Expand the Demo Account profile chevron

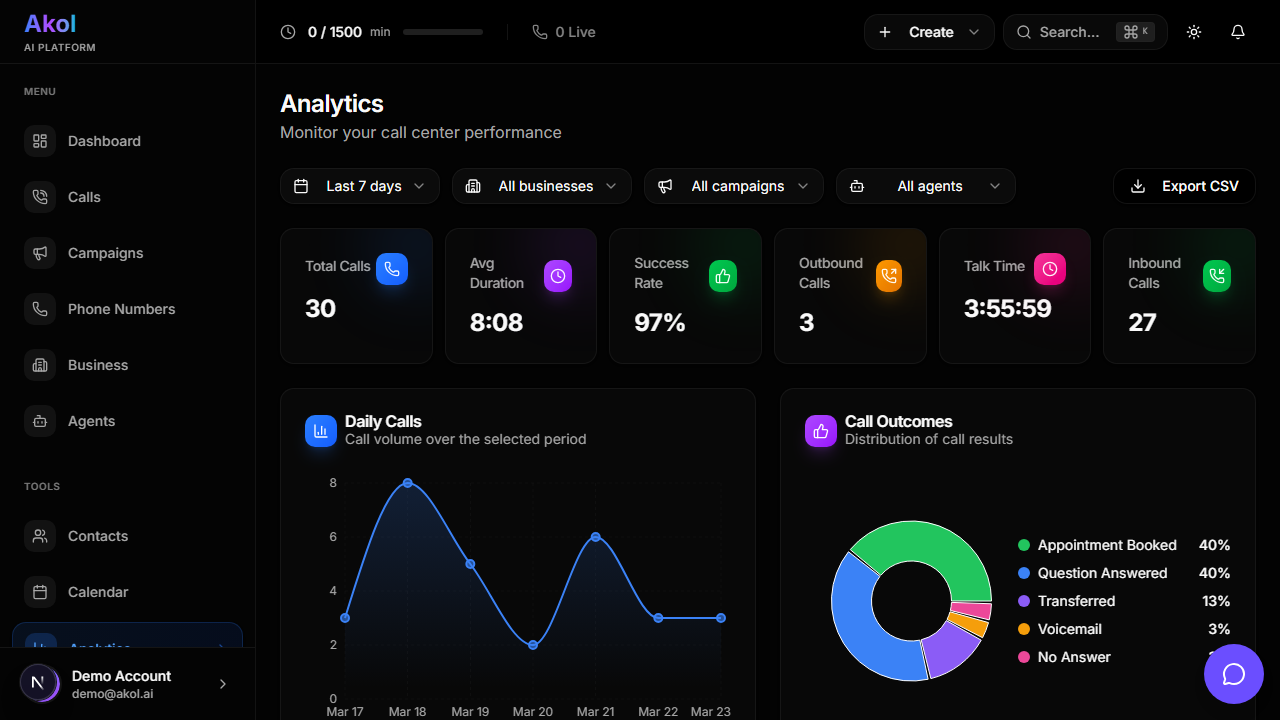tap(222, 683)
